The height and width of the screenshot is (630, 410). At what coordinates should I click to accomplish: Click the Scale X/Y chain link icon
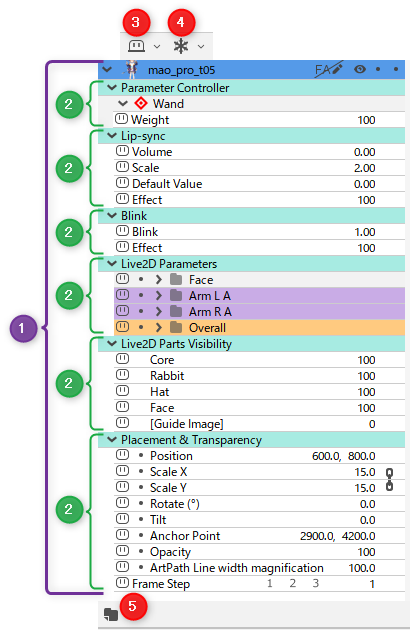click(389, 479)
